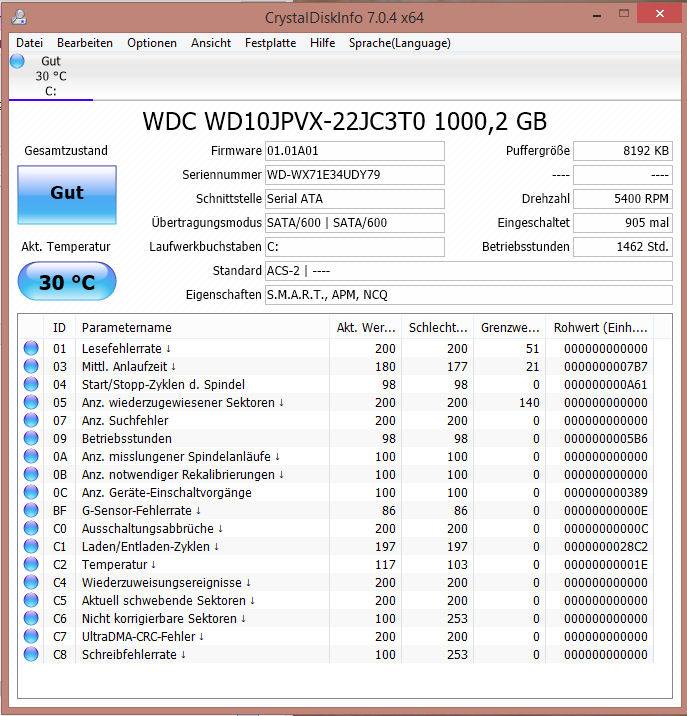Click the Firmware field 01.01A01

click(354, 151)
